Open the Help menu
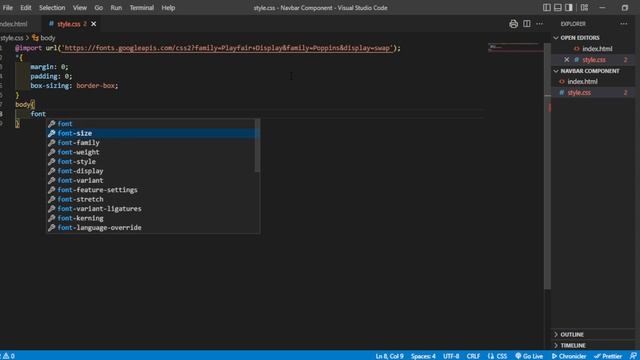This screenshot has height=360, width=640. (168, 8)
